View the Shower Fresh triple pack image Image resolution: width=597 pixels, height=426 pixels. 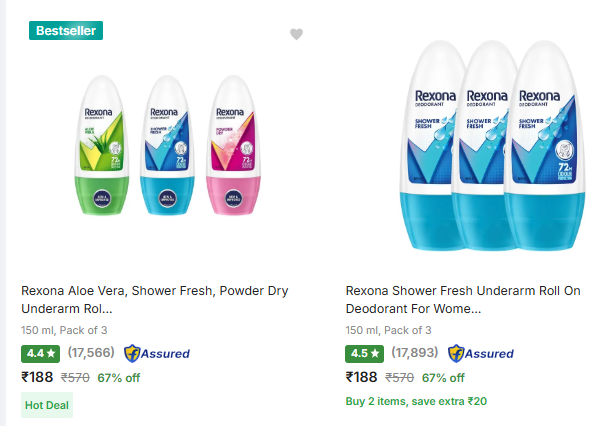pos(492,145)
